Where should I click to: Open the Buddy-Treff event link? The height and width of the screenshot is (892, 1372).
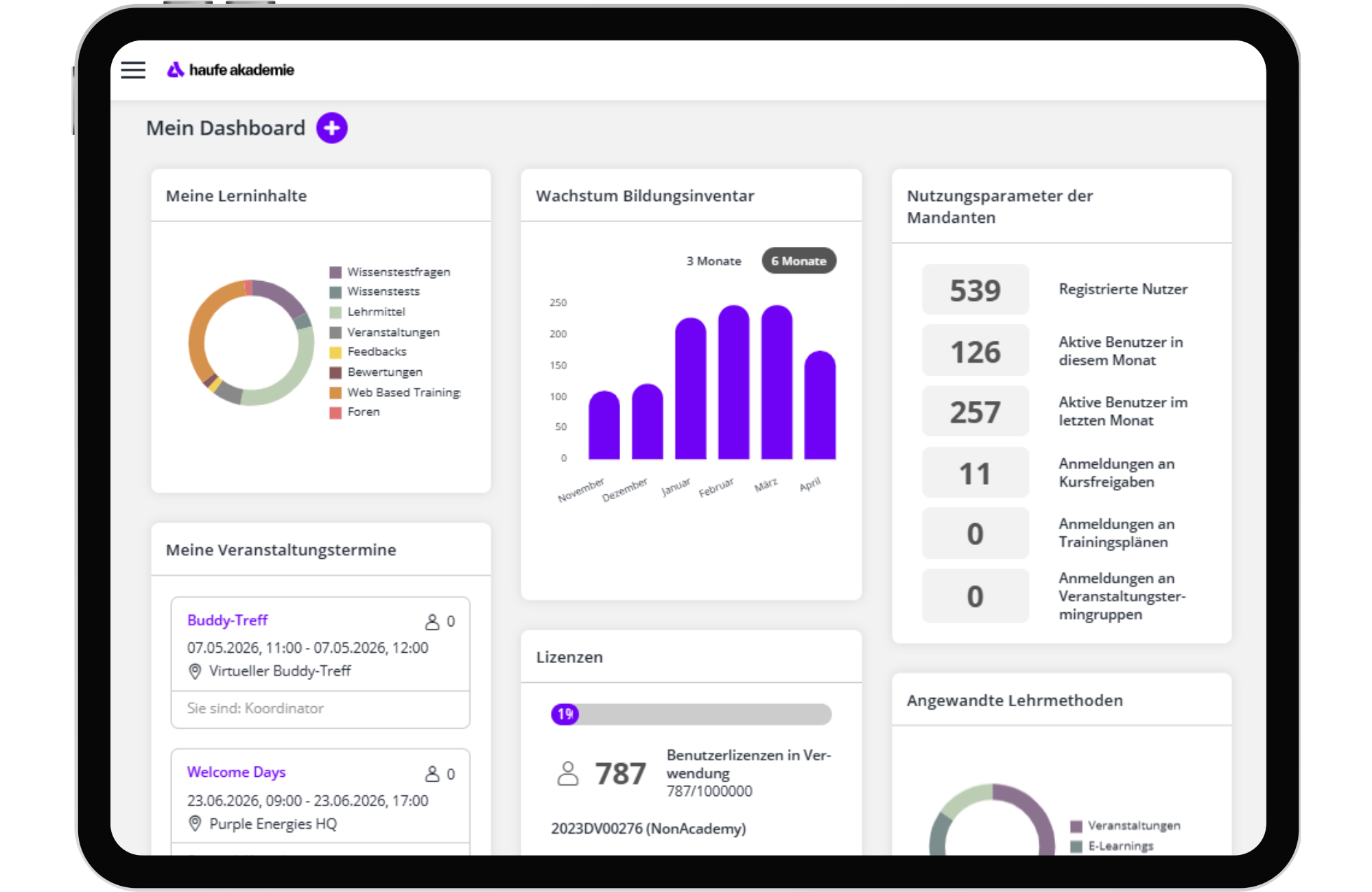pos(227,620)
